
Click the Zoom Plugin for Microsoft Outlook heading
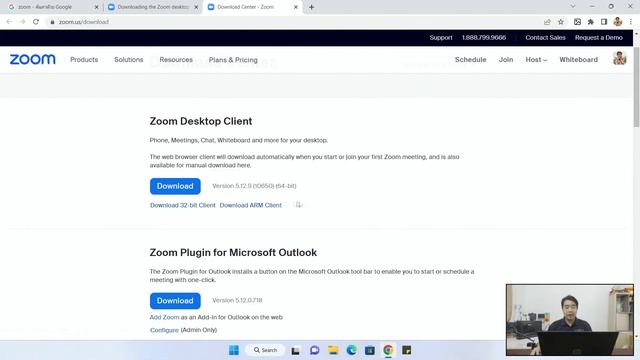click(x=233, y=253)
